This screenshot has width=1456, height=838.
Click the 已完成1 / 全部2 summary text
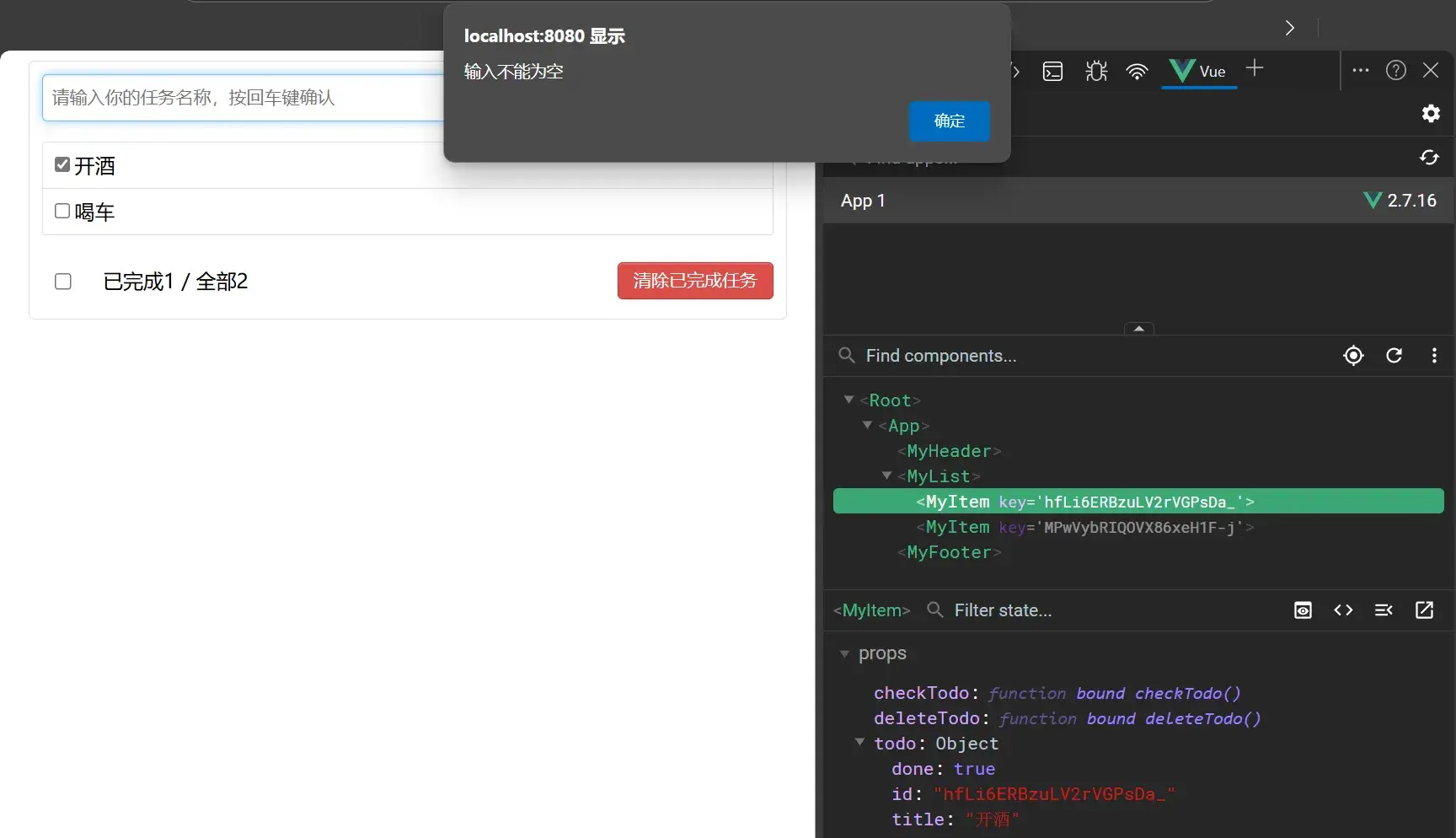(175, 282)
